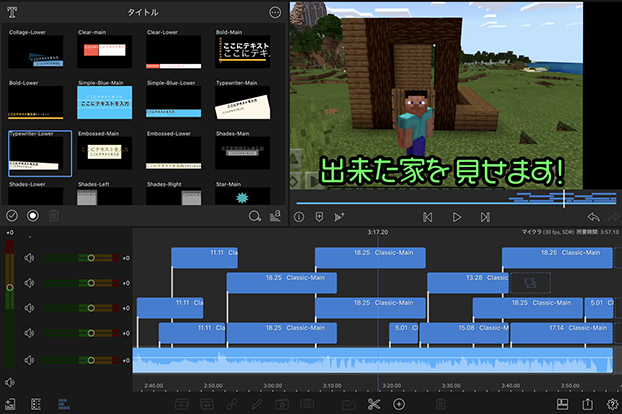
Task: Click the multiselect checkmark icon in bottom toolbar
Action: [349, 404]
